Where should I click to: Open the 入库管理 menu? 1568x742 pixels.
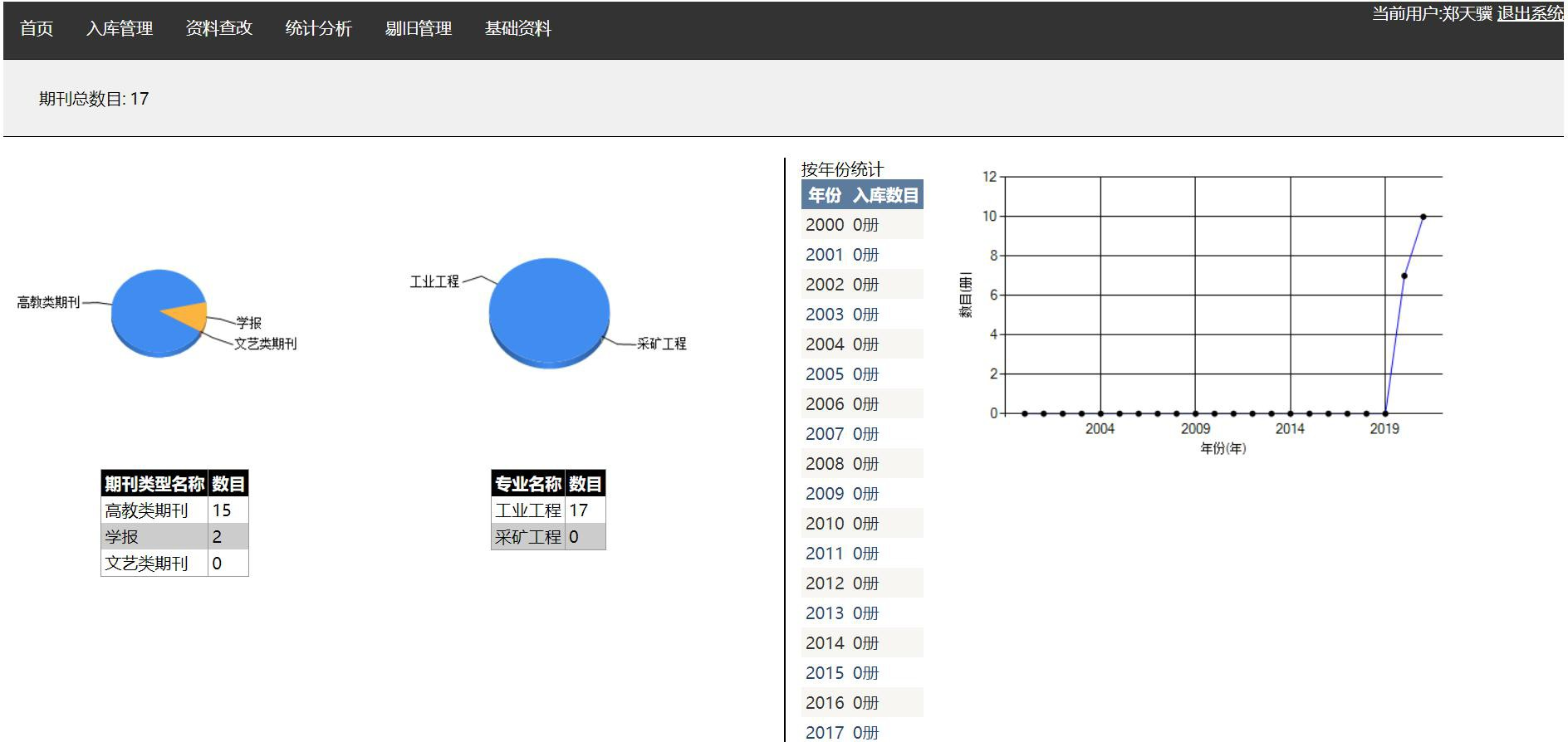click(120, 29)
